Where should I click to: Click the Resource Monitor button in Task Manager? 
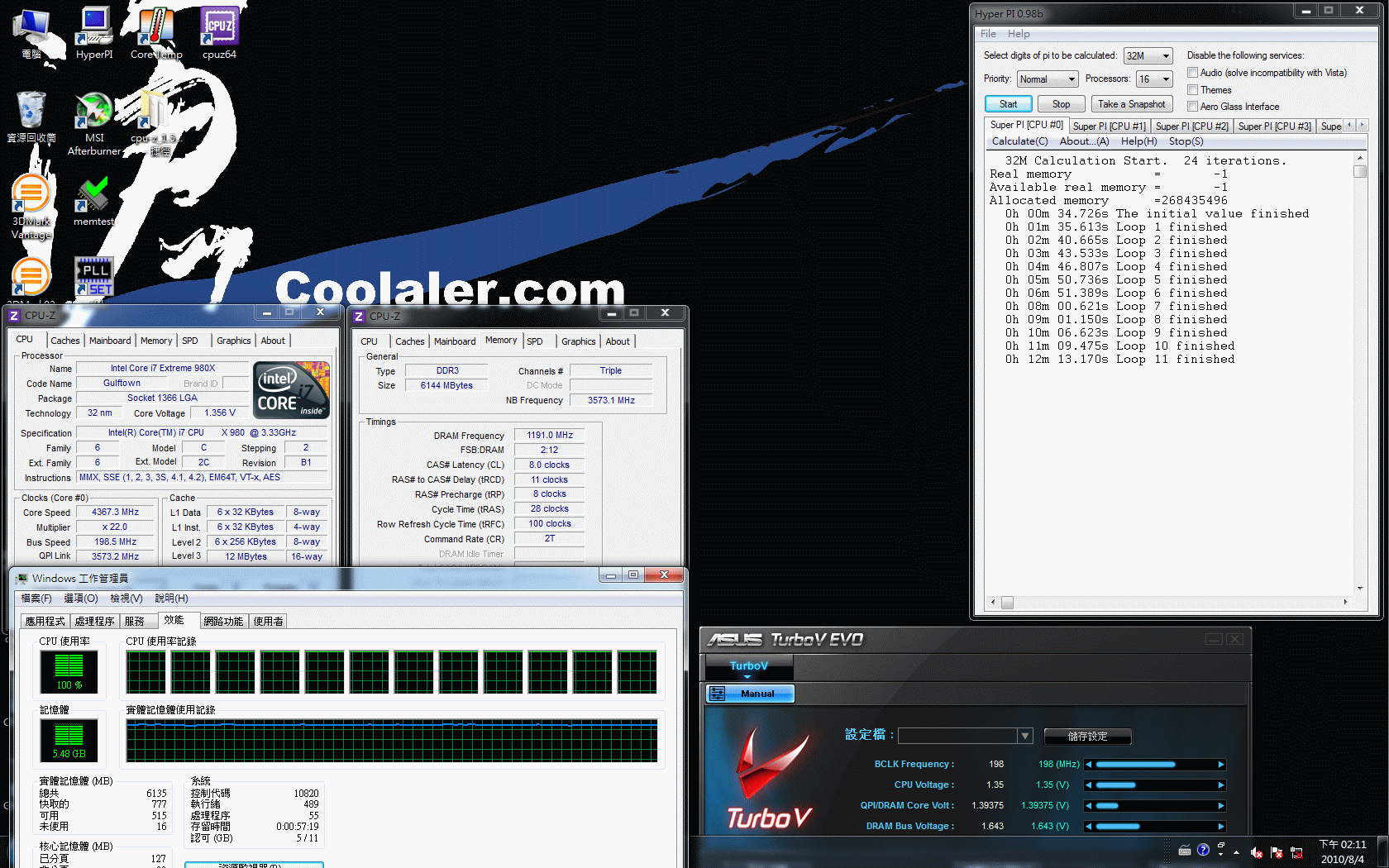pos(254,865)
